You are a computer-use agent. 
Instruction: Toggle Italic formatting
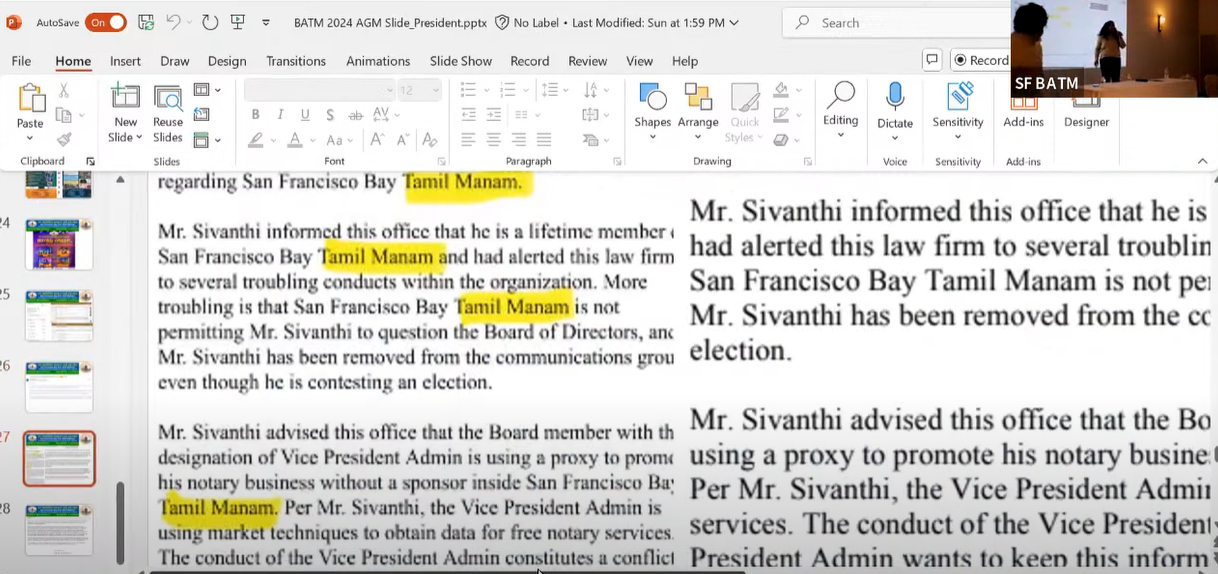click(280, 115)
